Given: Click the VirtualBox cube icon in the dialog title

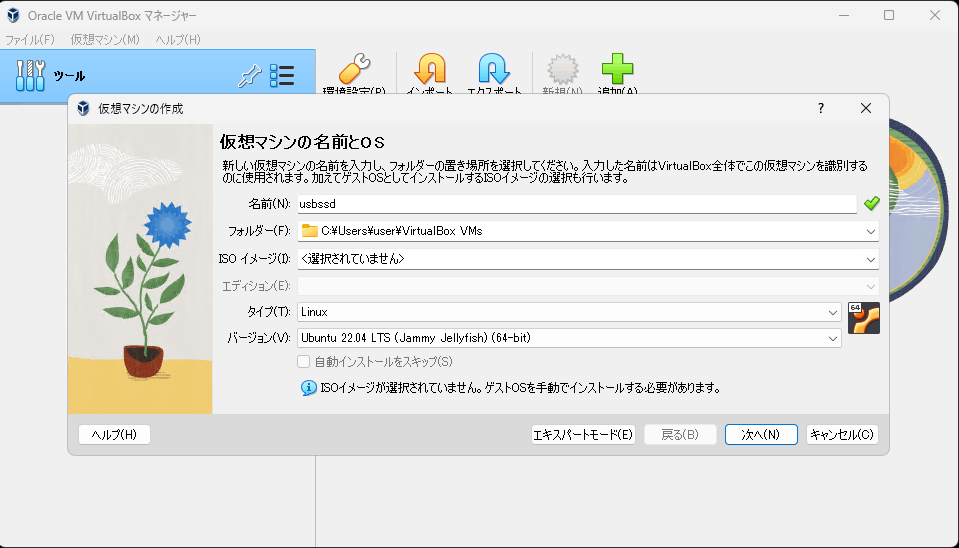Looking at the screenshot, I should (84, 108).
